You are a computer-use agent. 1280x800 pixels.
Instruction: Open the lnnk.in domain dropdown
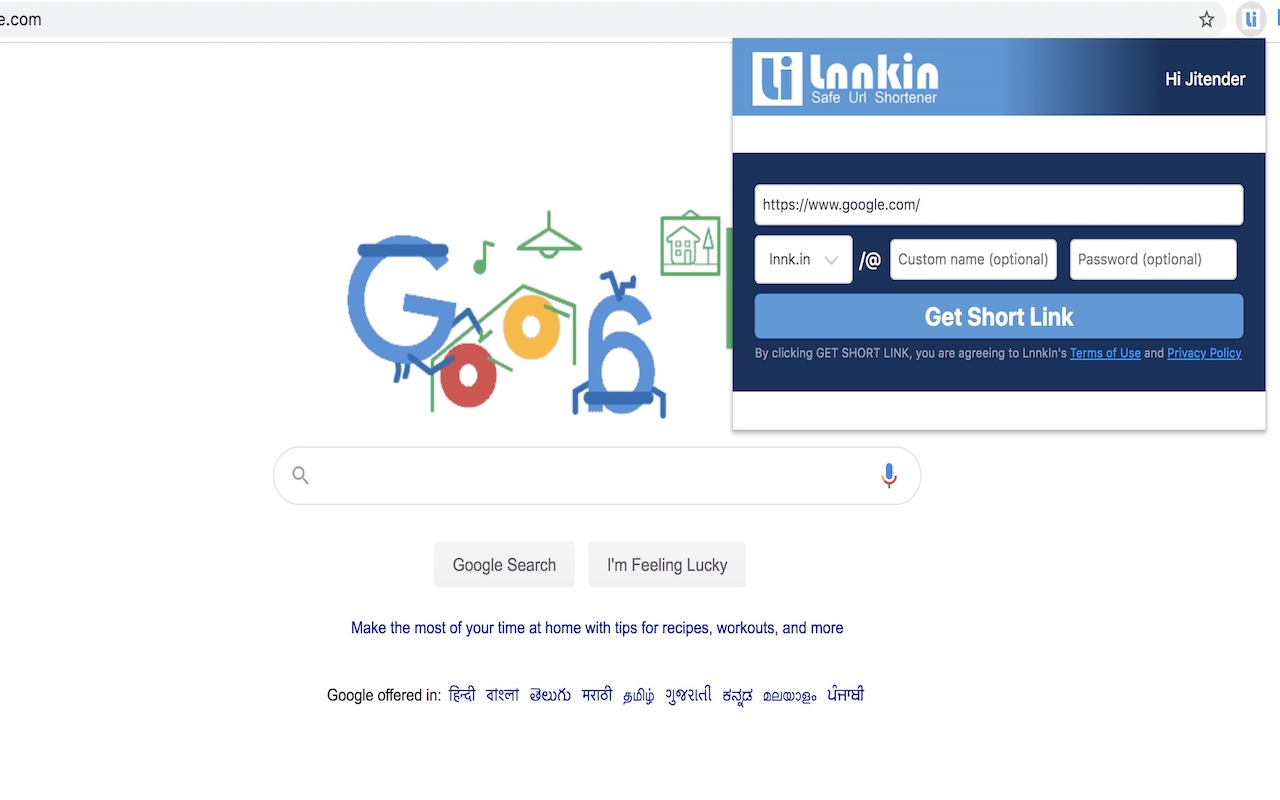pos(803,260)
